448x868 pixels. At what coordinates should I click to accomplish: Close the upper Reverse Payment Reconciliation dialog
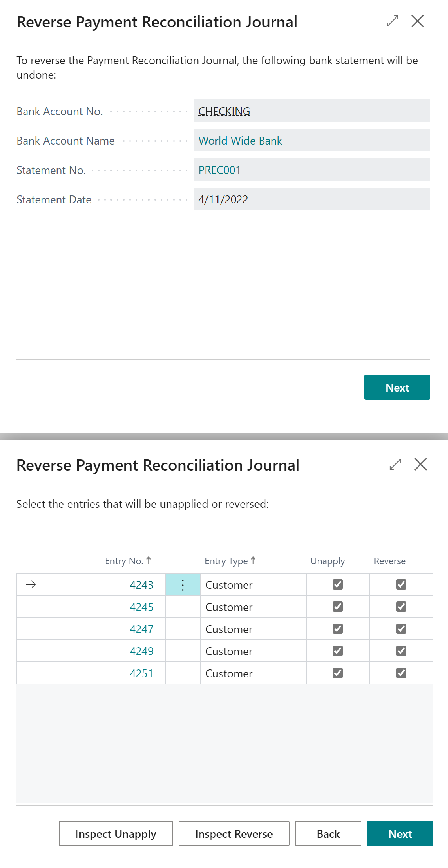[x=418, y=22]
